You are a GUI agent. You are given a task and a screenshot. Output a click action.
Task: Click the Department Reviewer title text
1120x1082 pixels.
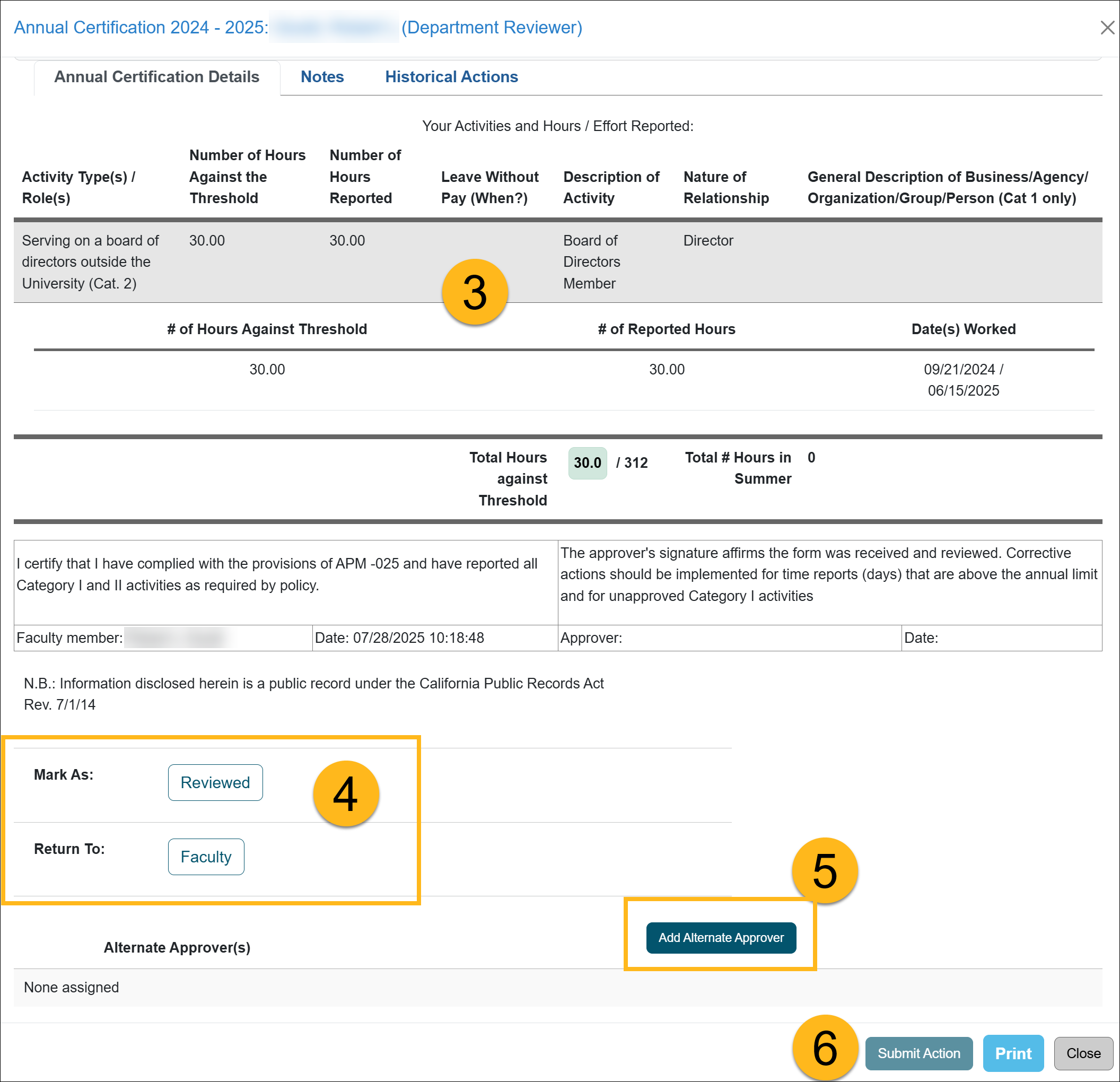coord(492,28)
